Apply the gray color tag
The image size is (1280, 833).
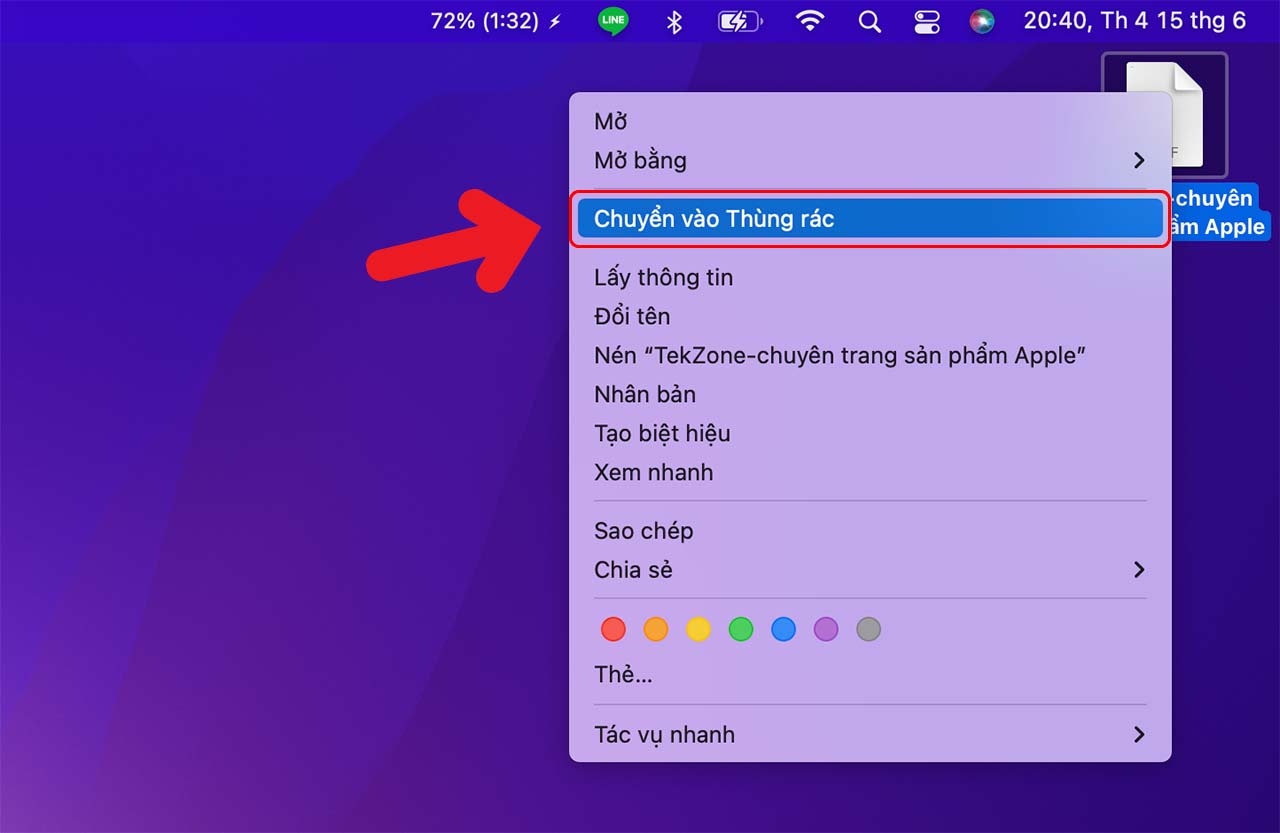click(868, 629)
